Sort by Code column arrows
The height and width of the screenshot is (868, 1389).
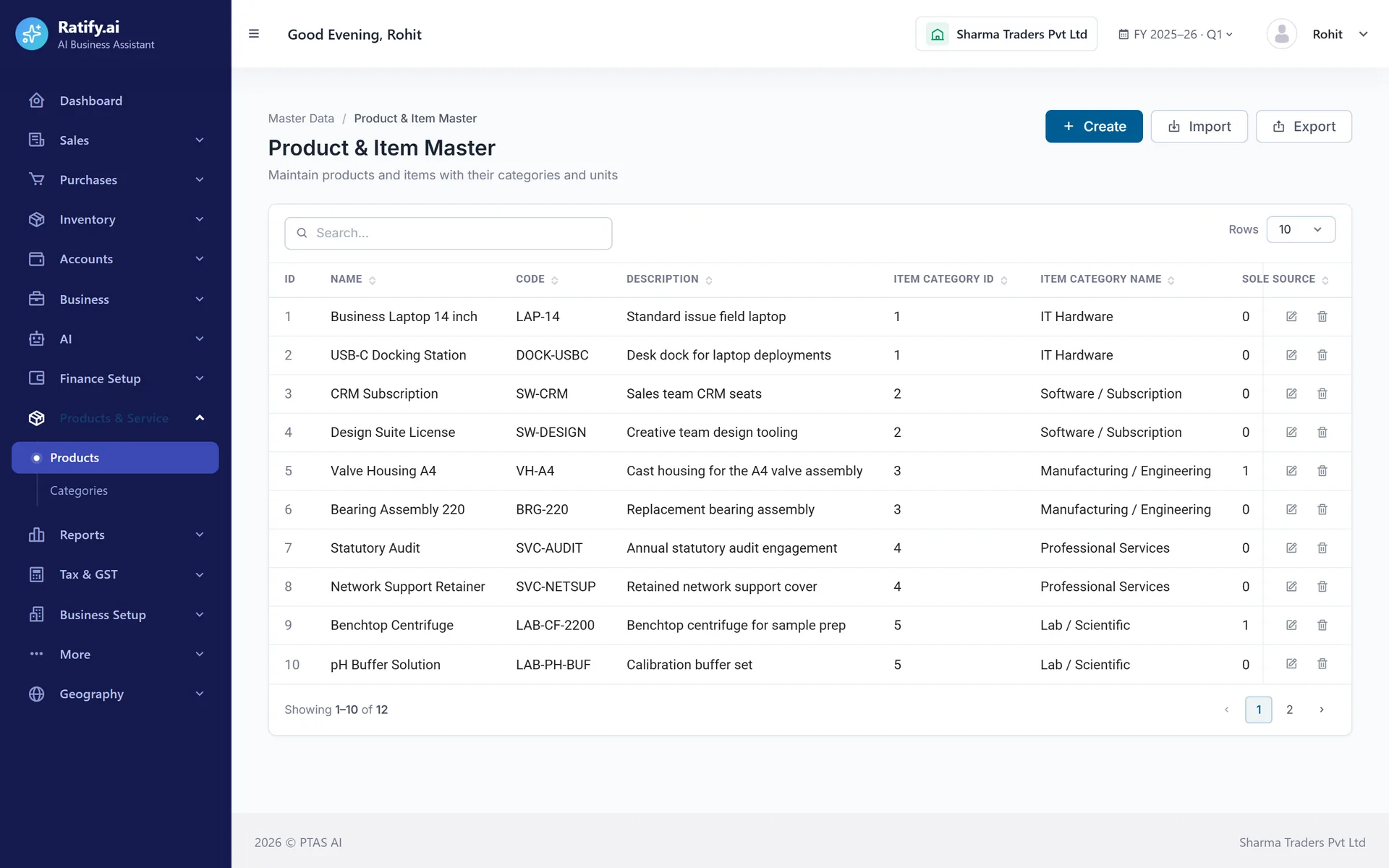pyautogui.click(x=555, y=280)
